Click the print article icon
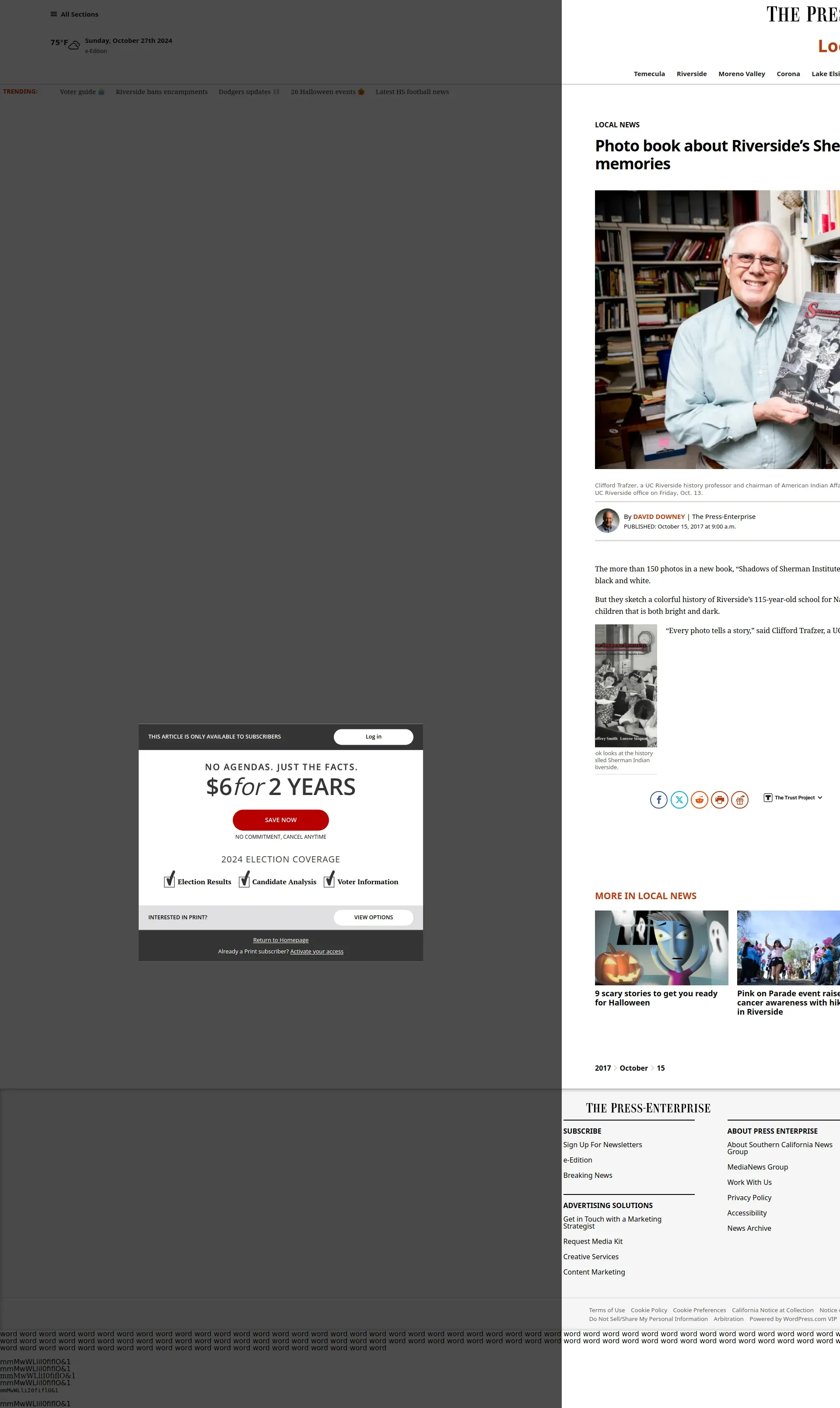Screen dimensions: 840x1408 click(719, 800)
